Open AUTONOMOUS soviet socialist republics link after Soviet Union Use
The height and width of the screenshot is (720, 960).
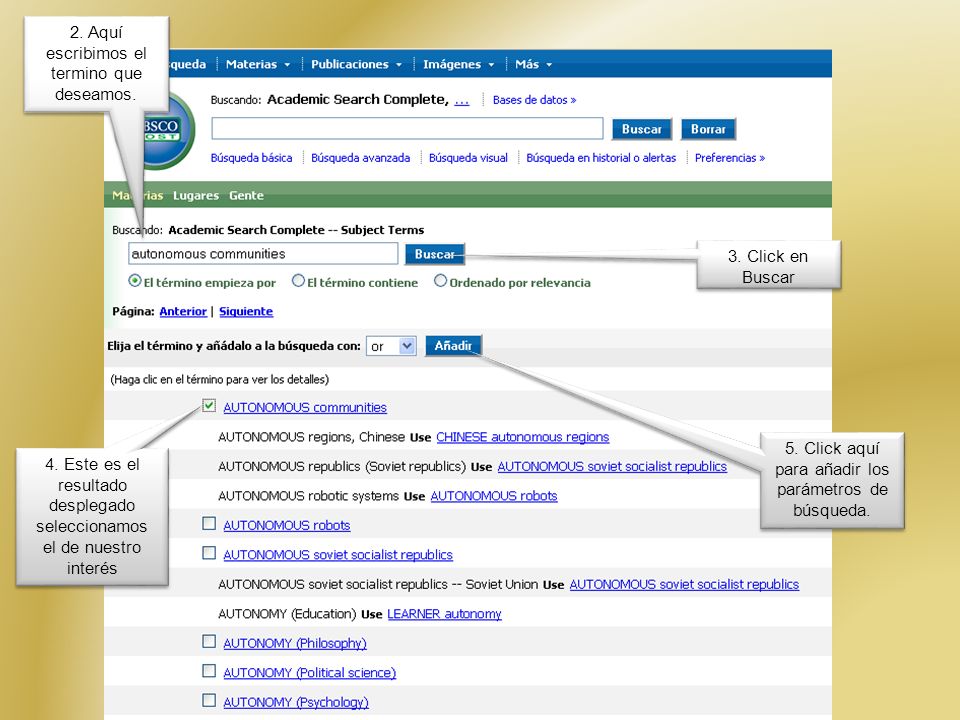tap(684, 585)
